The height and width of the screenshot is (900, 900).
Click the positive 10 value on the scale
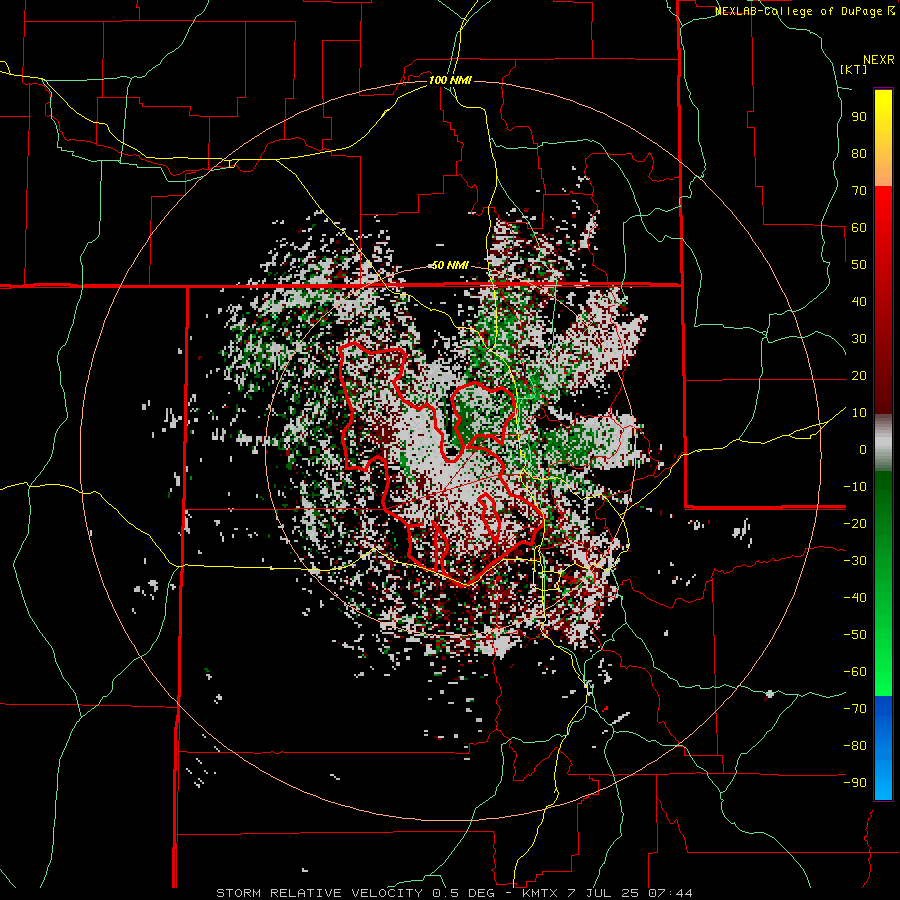(x=859, y=413)
